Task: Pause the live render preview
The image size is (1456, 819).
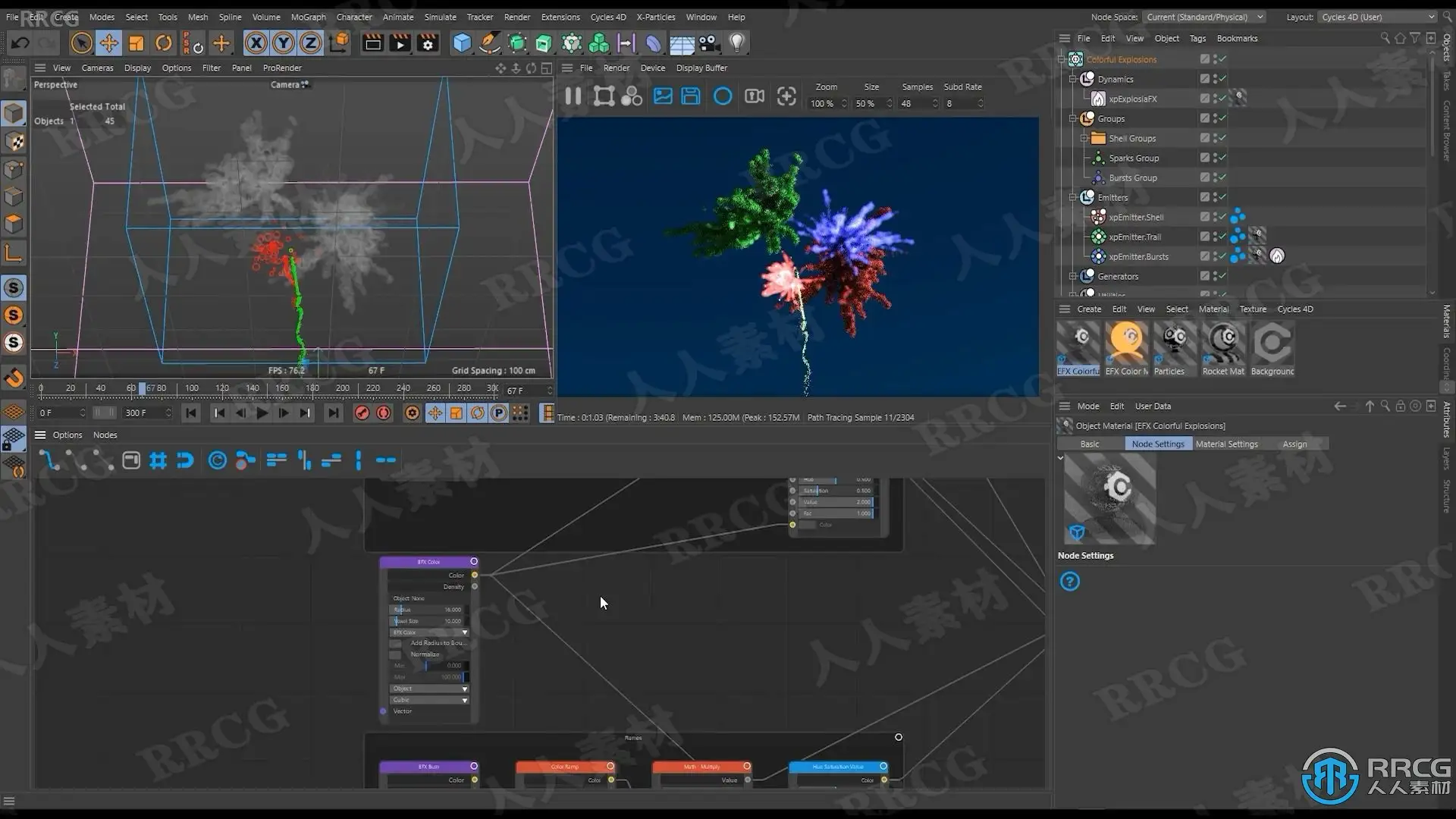Action: tap(573, 96)
